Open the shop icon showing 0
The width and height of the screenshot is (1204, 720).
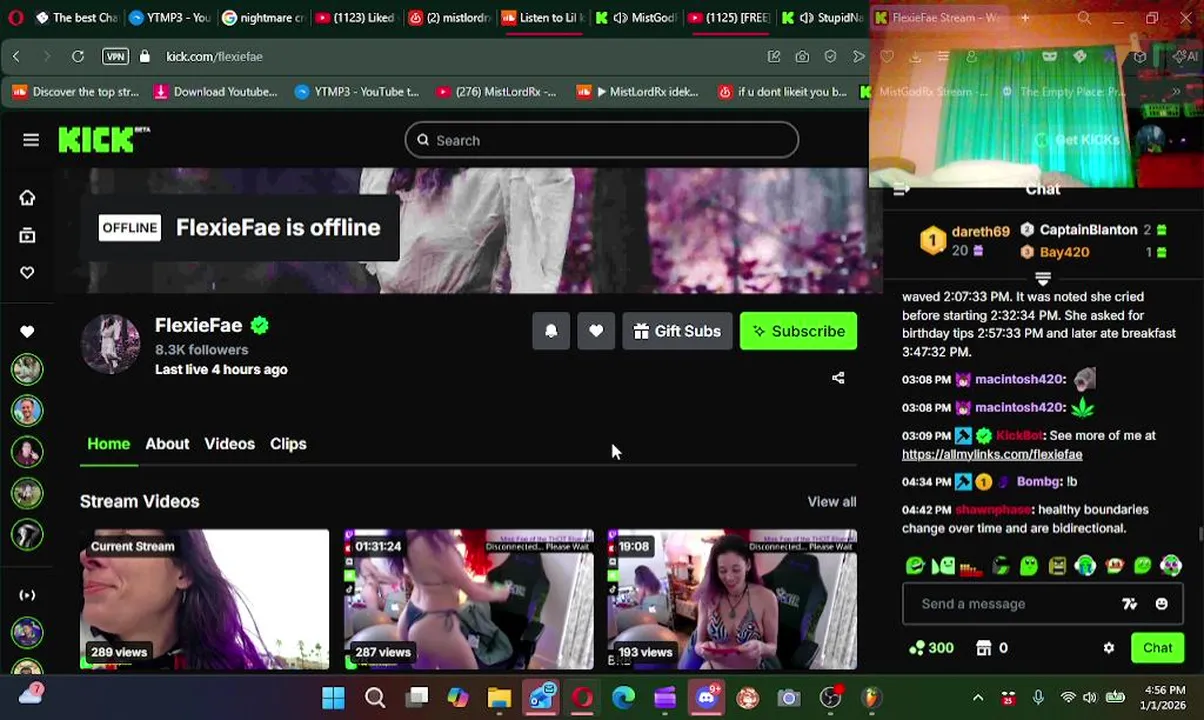click(991, 648)
